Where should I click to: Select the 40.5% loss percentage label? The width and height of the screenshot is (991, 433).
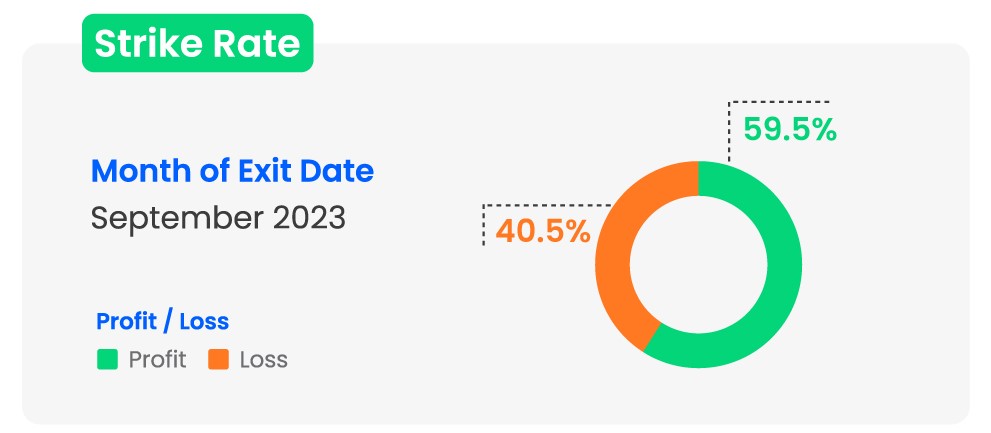pyautogui.click(x=543, y=231)
